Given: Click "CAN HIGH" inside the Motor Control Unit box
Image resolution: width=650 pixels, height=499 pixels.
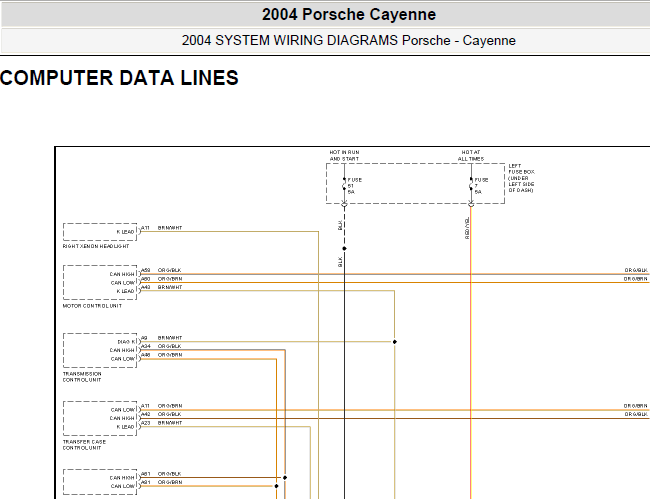Looking at the screenshot, I should [x=122, y=274].
